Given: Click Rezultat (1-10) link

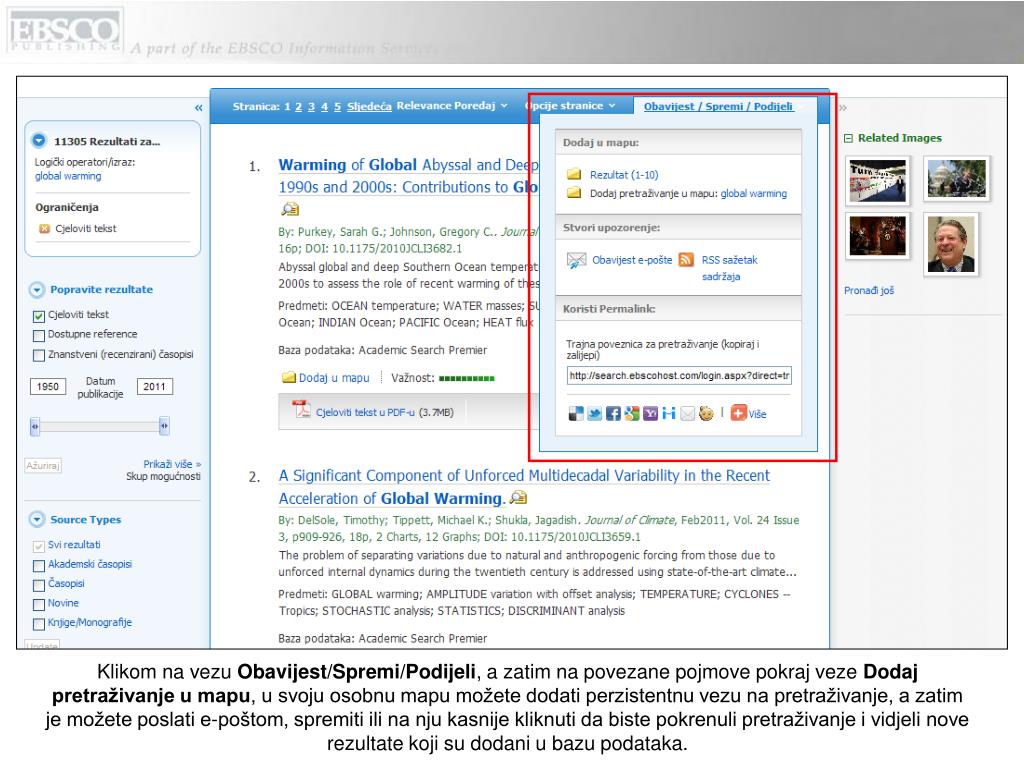Looking at the screenshot, I should coord(624,175).
